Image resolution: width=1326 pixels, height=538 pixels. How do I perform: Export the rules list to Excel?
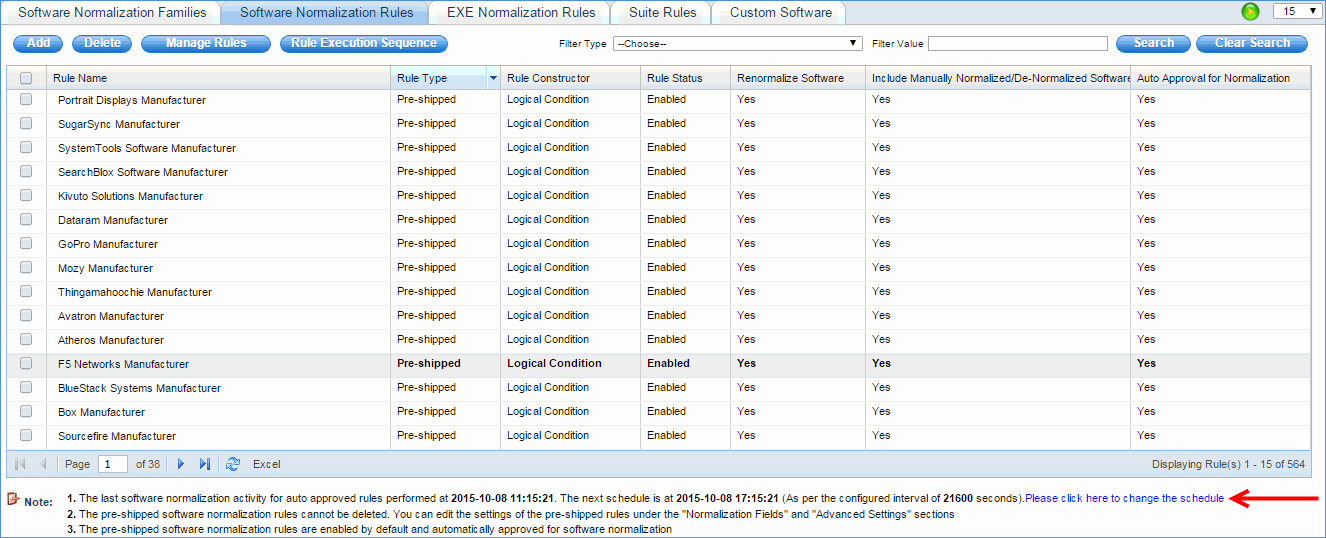pos(266,464)
